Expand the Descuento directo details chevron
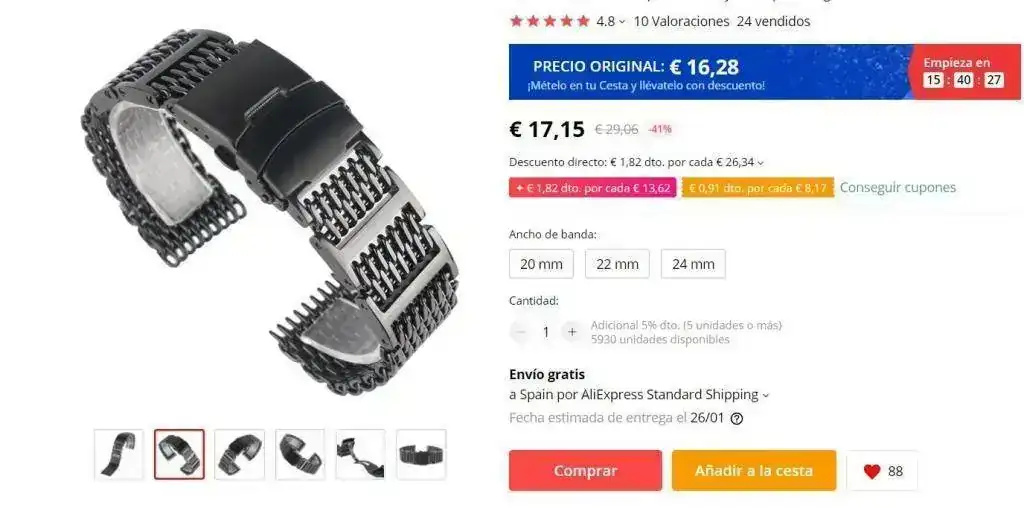Viewport: 1024px width, 508px height. [x=760, y=163]
